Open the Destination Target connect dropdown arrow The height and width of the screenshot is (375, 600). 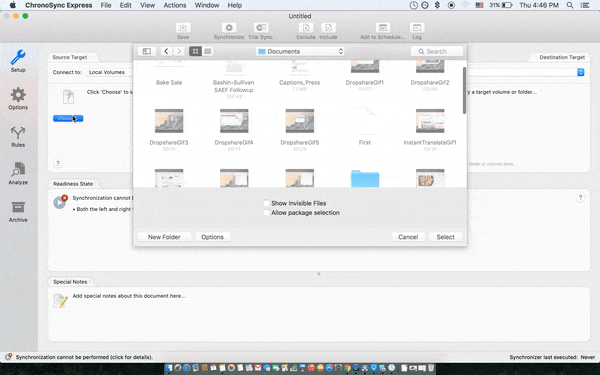point(580,72)
